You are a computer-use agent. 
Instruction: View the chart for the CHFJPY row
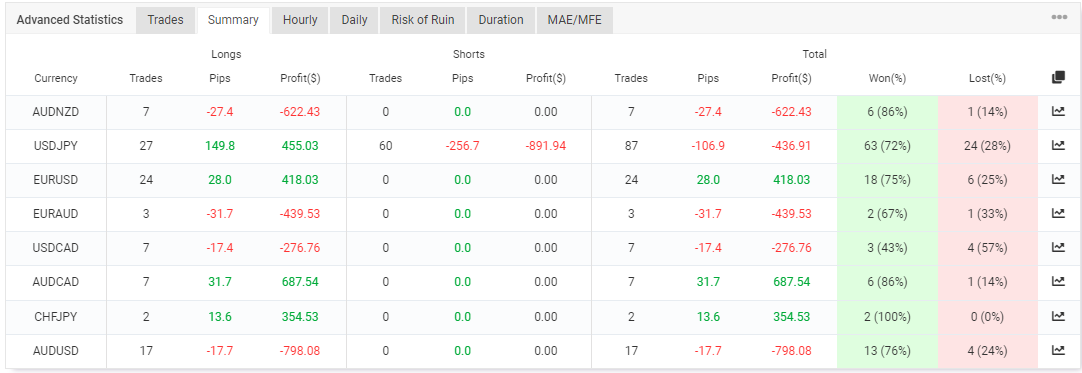(x=1058, y=316)
